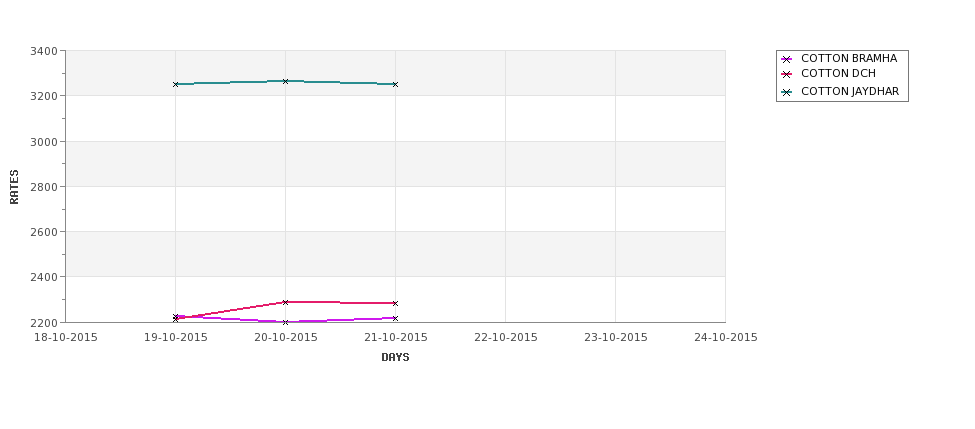Click COTTON JAYDHAR data point on 21-10-2015
This screenshot has width=975, height=429.
(x=395, y=84)
